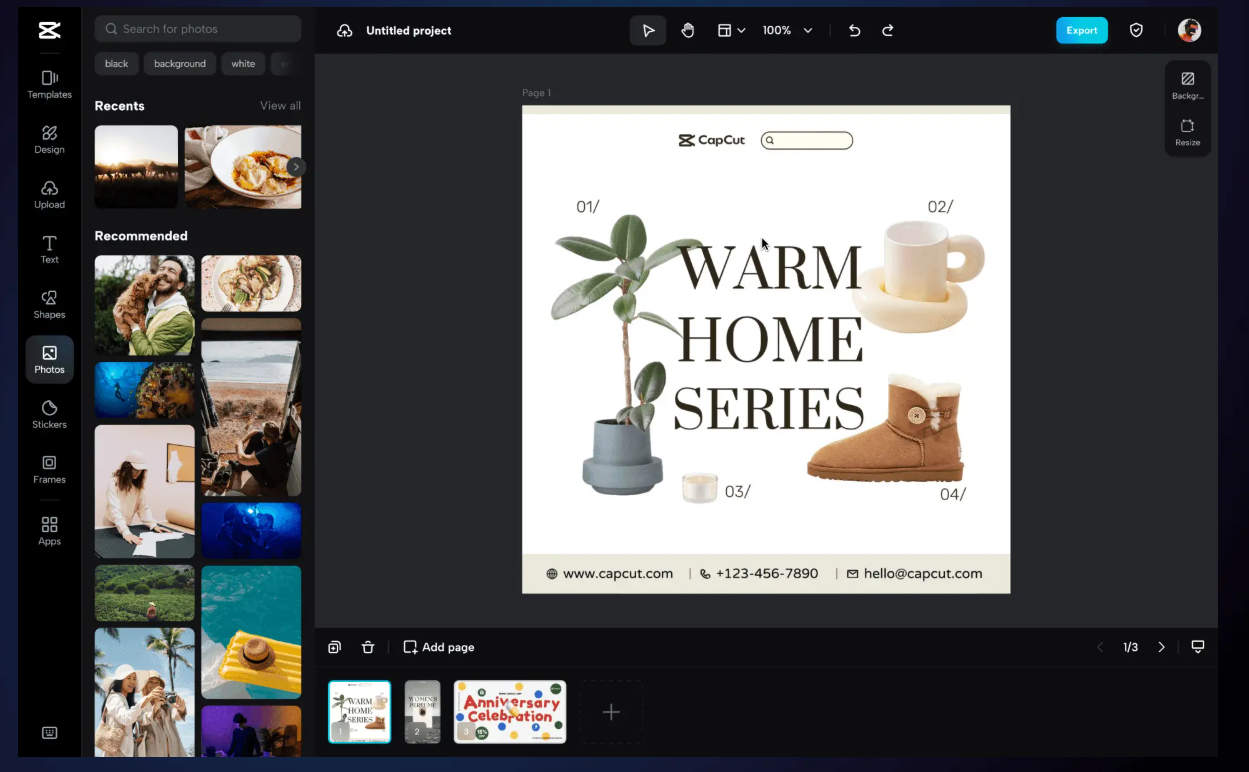This screenshot has width=1249, height=772.
Task: Open the 100% zoom dropdown
Action: pyautogui.click(x=787, y=31)
